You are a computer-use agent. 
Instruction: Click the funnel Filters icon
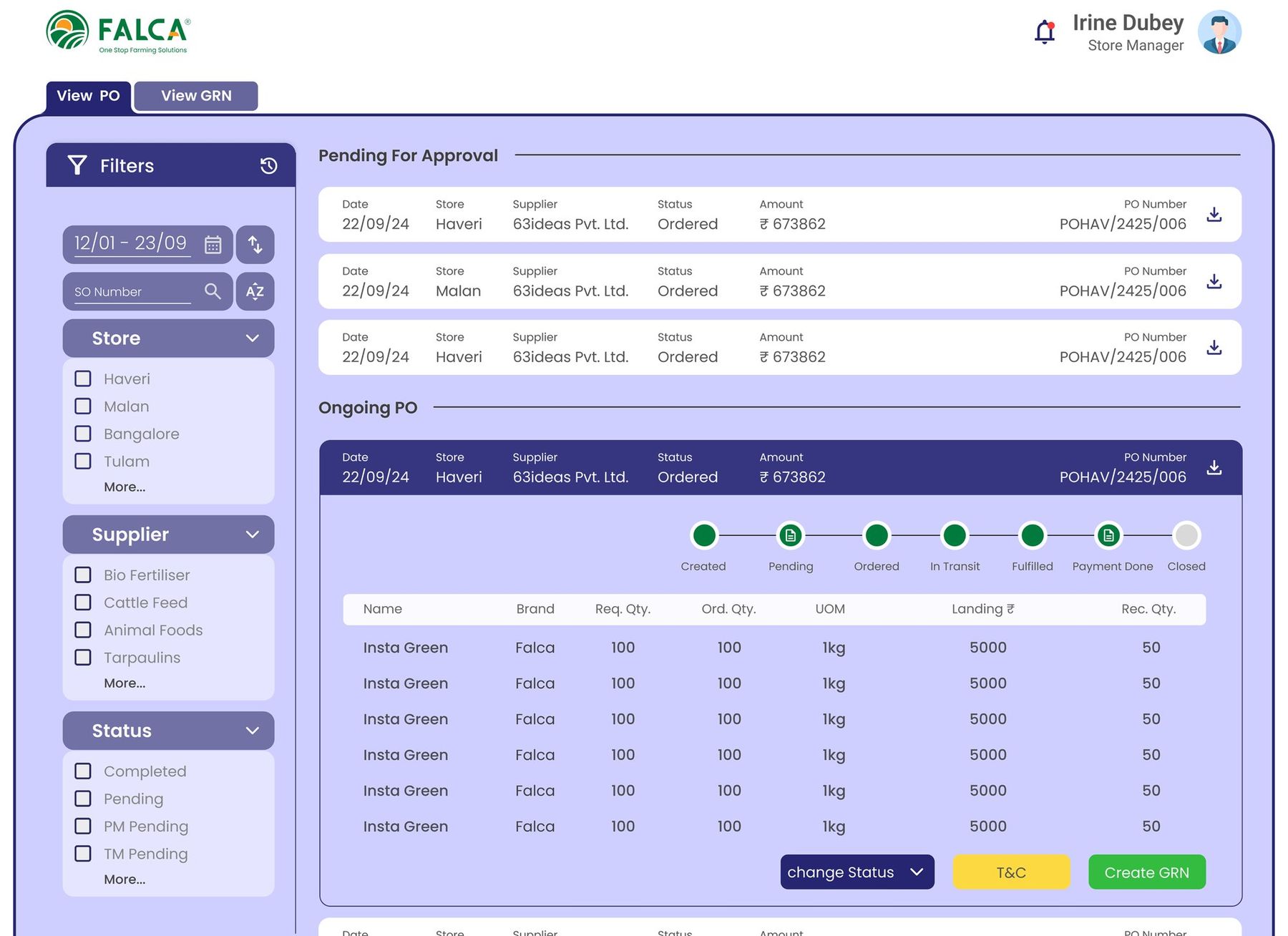(77, 166)
